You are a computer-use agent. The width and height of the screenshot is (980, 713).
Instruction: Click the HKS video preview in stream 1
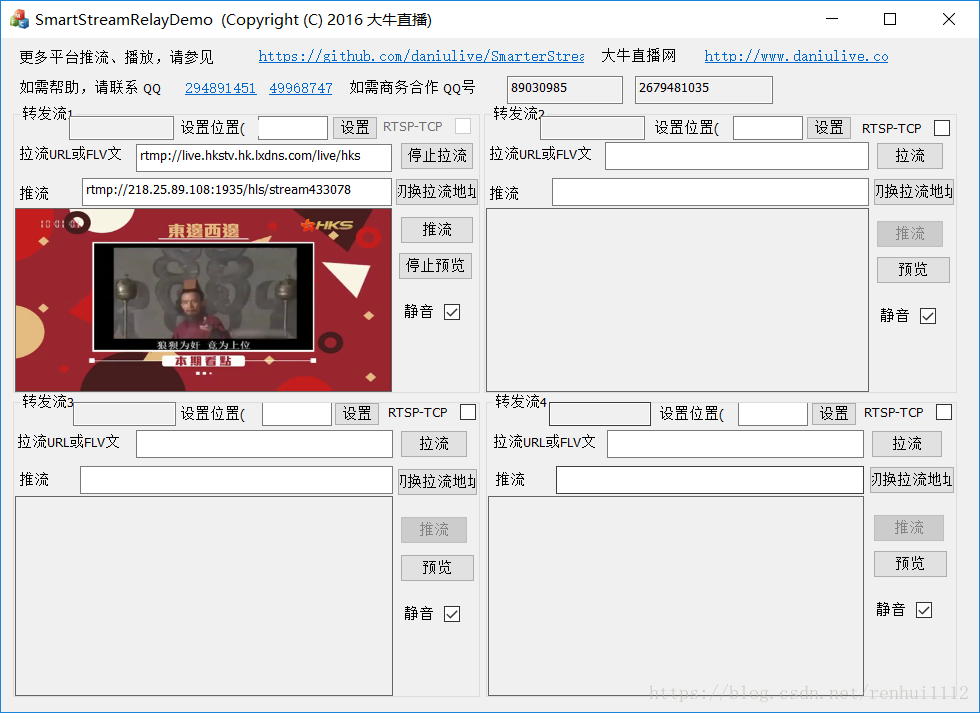click(203, 300)
